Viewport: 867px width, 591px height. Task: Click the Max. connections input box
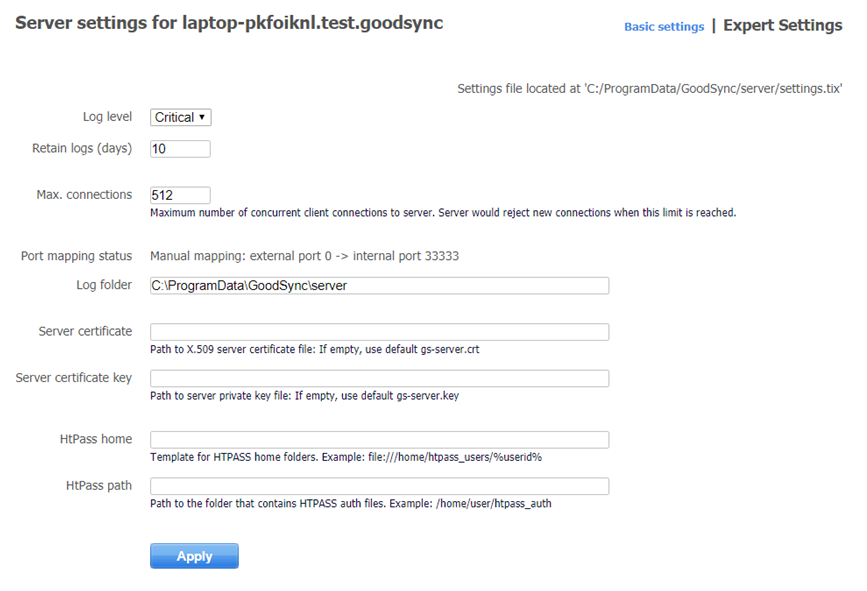coord(180,195)
